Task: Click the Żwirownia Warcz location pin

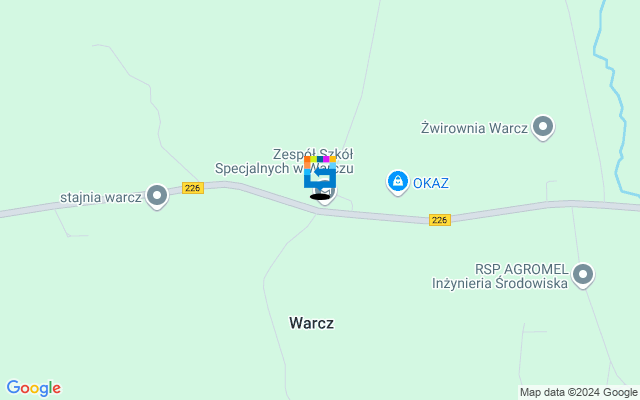Action: [543, 127]
